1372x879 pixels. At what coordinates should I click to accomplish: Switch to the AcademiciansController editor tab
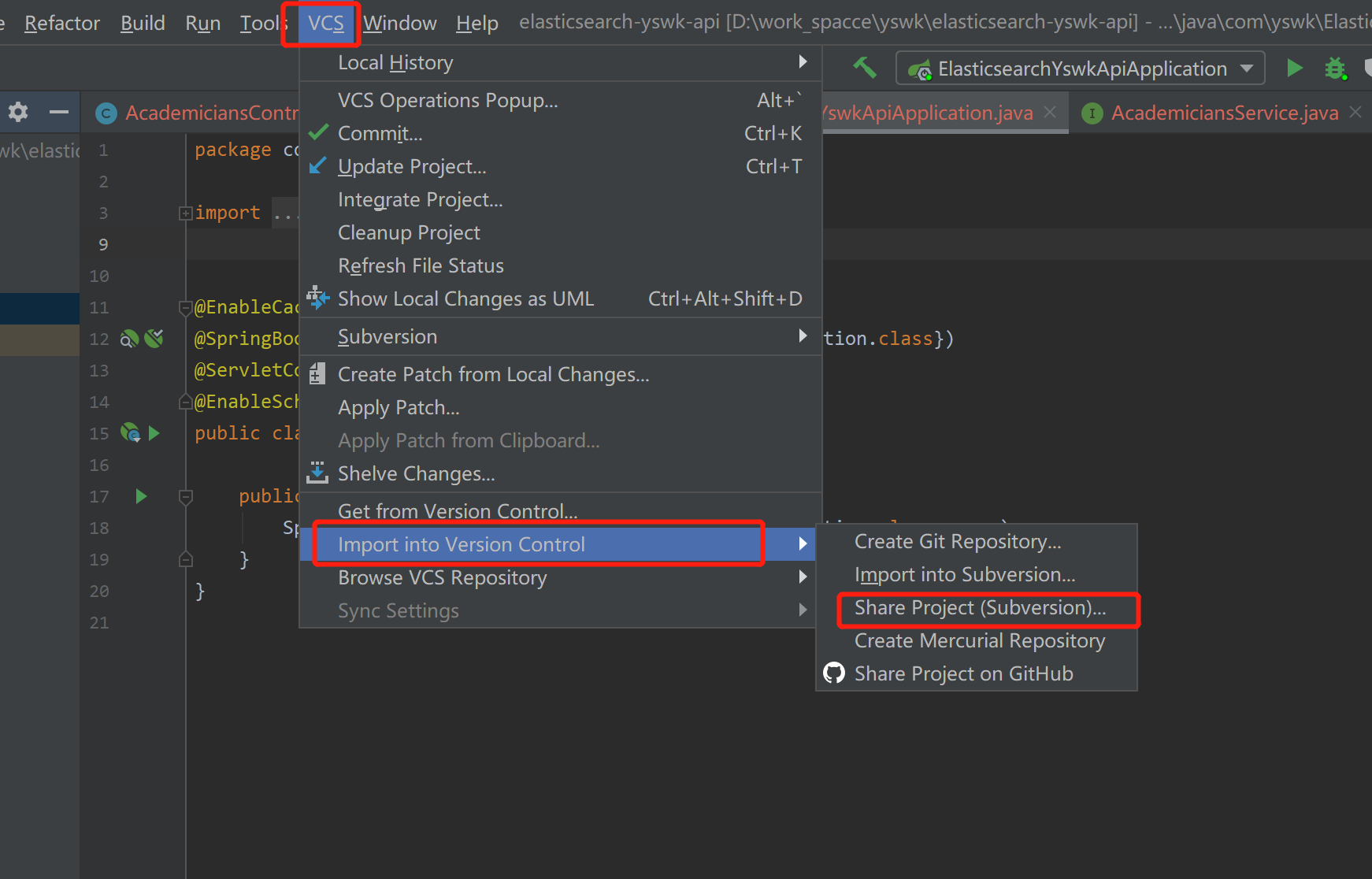[193, 113]
